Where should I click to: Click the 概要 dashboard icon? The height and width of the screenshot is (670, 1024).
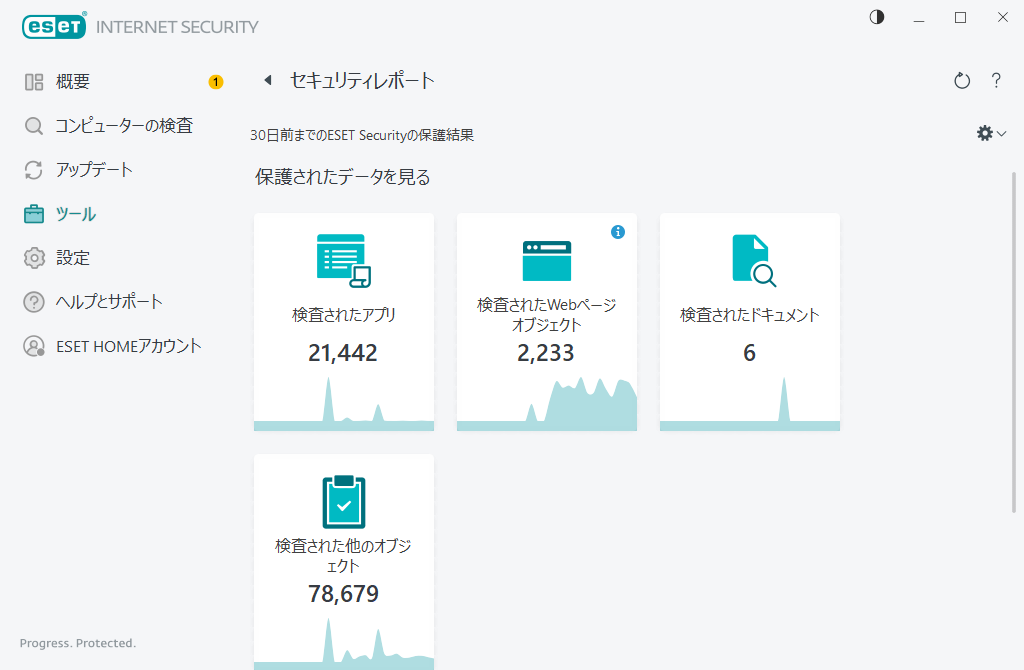(x=34, y=82)
